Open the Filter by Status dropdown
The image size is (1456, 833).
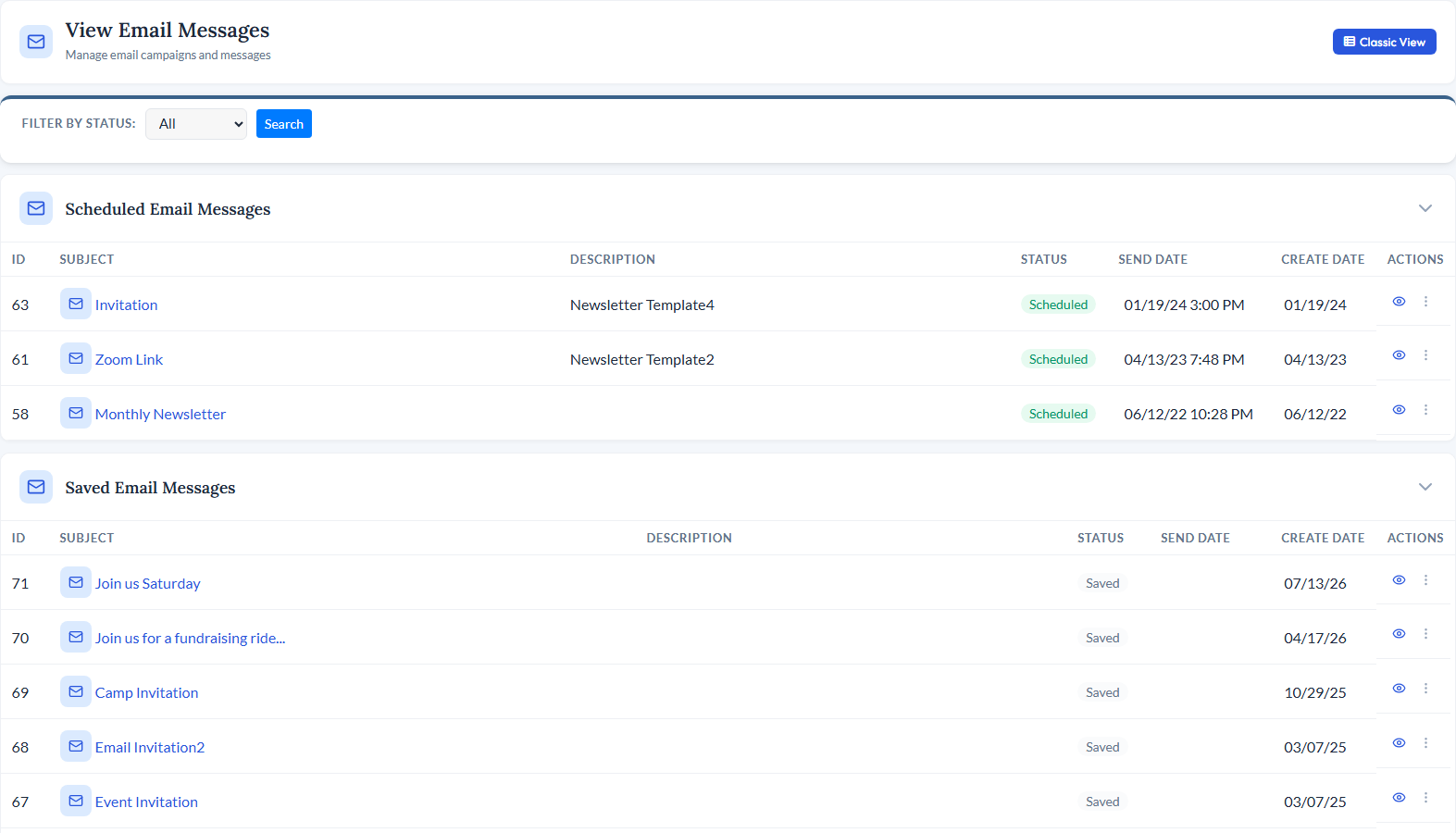[196, 124]
